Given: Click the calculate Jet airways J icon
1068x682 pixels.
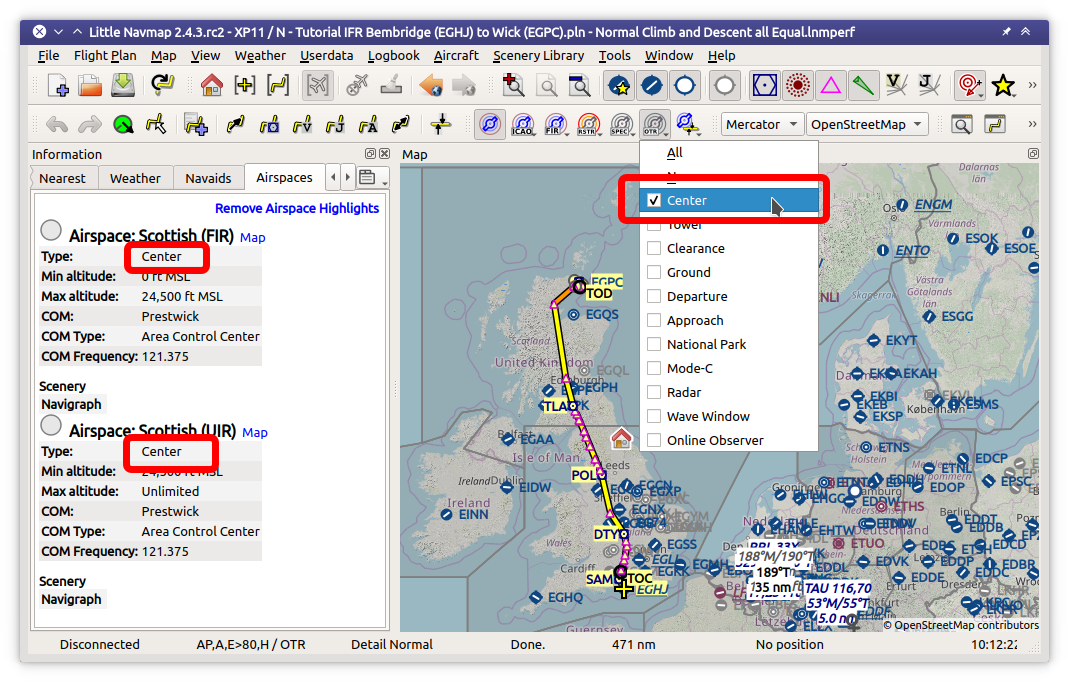Looking at the screenshot, I should click(335, 125).
